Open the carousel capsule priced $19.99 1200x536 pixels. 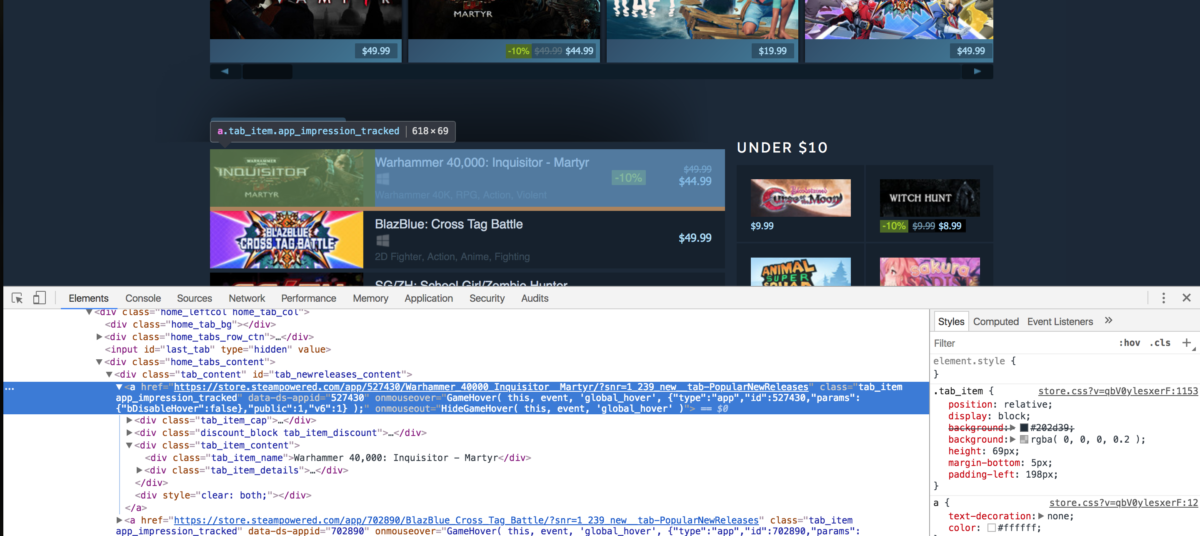[x=702, y=31]
